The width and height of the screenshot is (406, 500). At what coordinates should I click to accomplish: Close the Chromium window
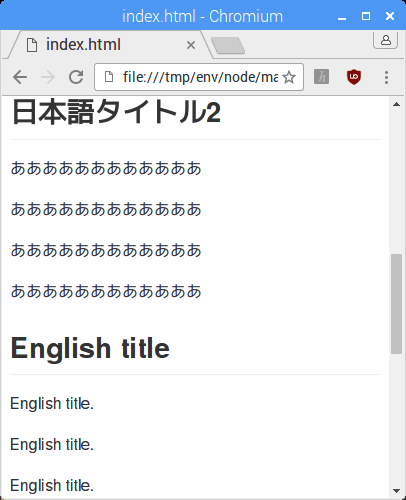[x=390, y=16]
